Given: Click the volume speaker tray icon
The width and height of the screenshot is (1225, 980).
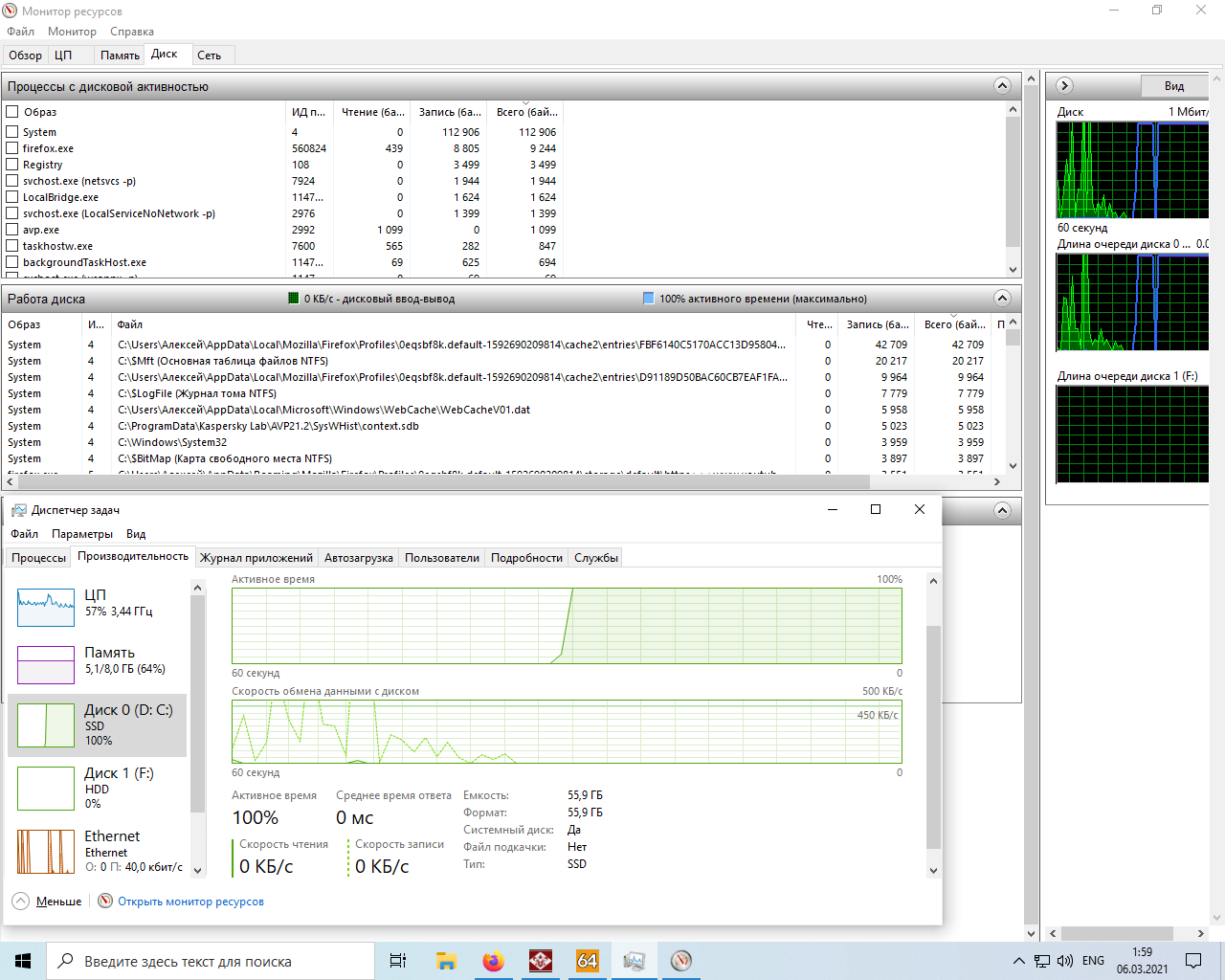Looking at the screenshot, I should click(x=1065, y=961).
